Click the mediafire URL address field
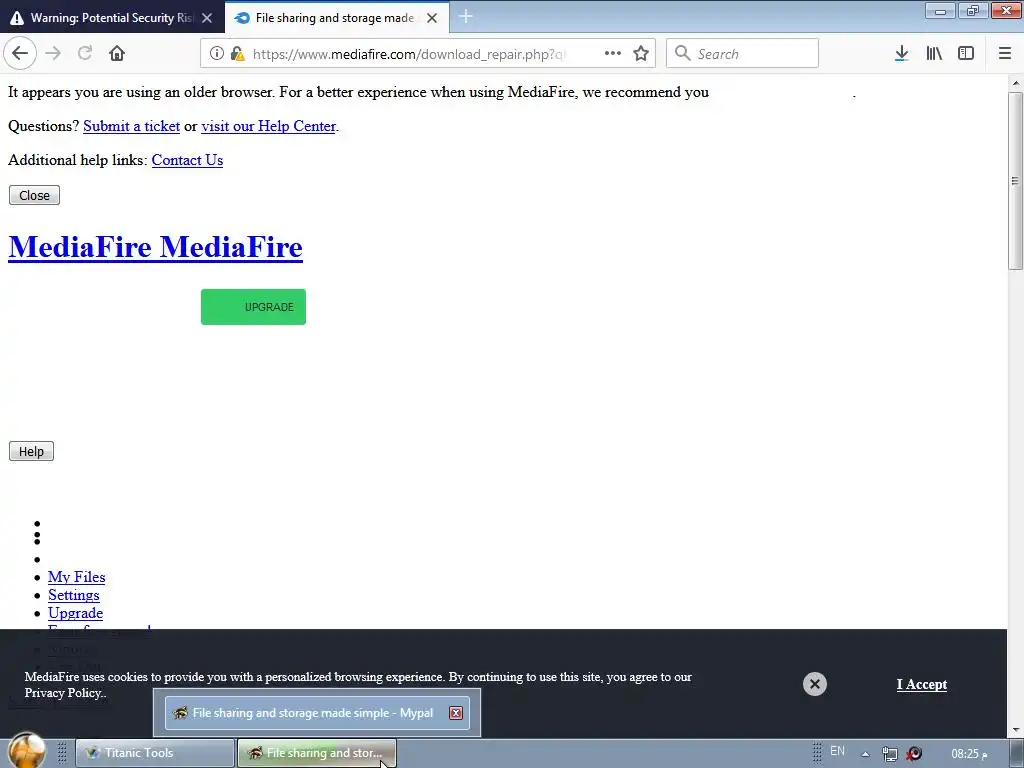 point(408,54)
